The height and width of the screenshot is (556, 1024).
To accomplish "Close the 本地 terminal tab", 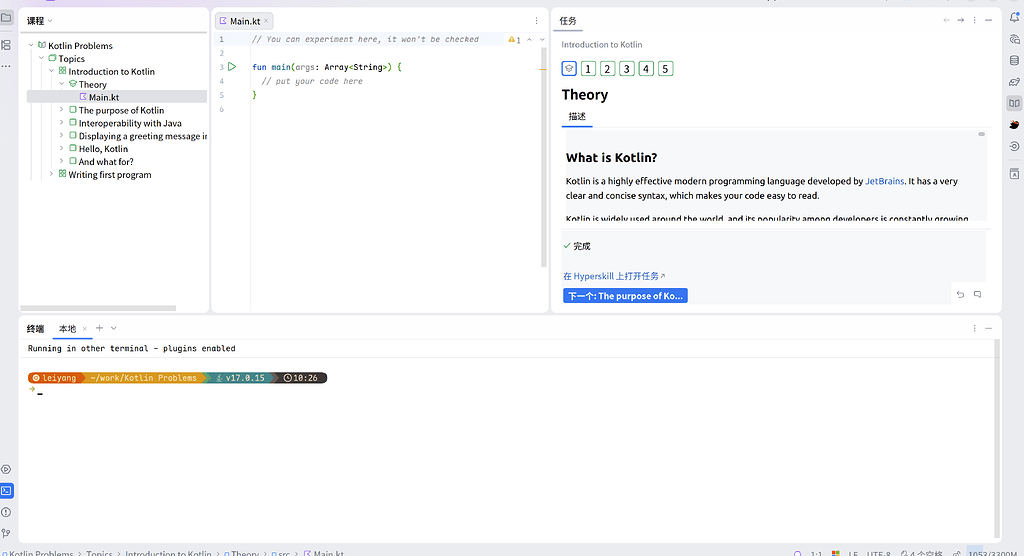I will point(85,329).
